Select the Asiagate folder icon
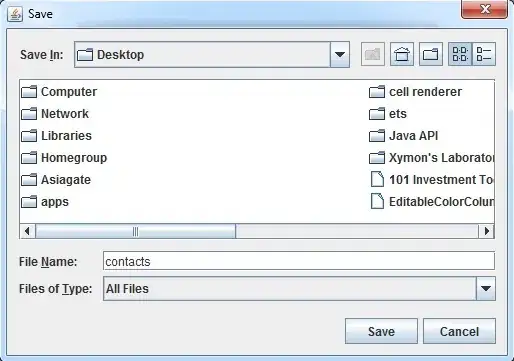The height and width of the screenshot is (361, 514). click(x=29, y=180)
